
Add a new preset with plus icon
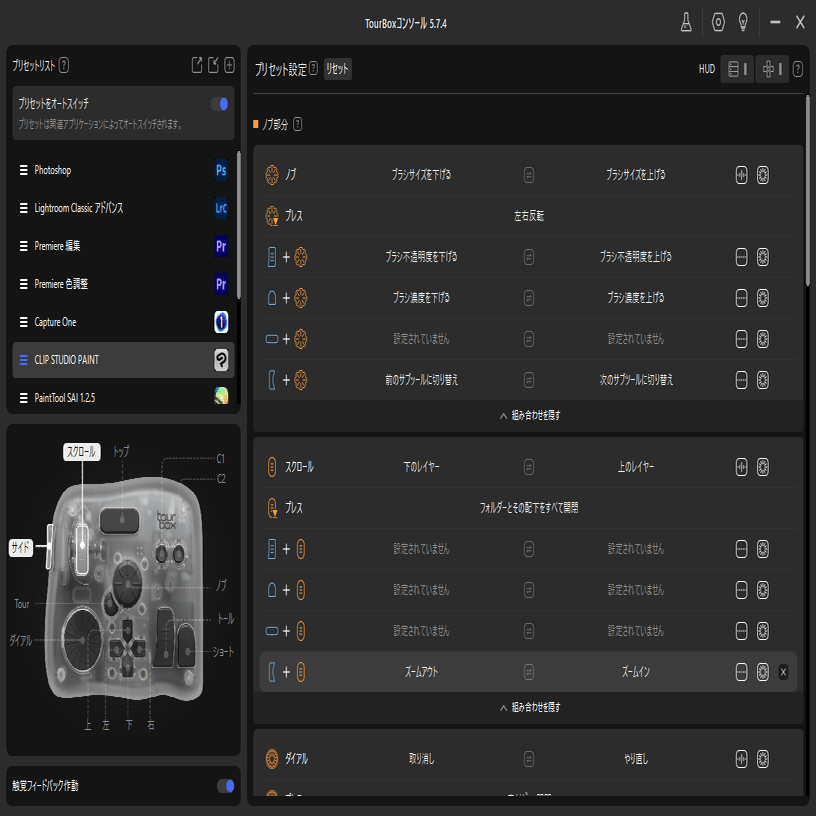[229, 65]
